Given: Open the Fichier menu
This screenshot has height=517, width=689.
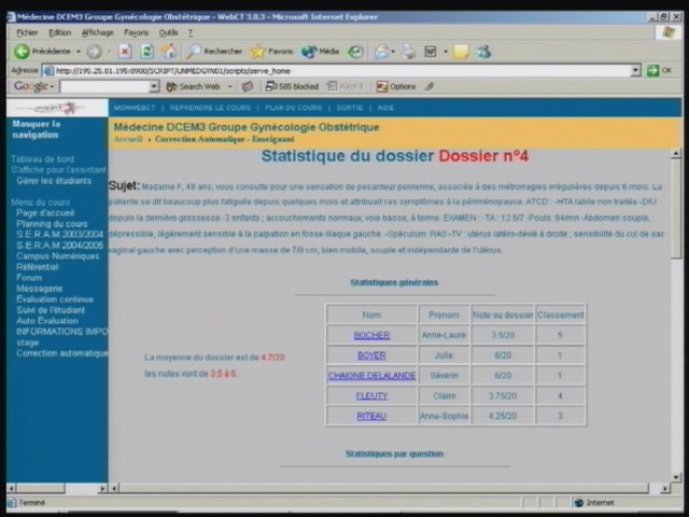Looking at the screenshot, I should coord(27,33).
